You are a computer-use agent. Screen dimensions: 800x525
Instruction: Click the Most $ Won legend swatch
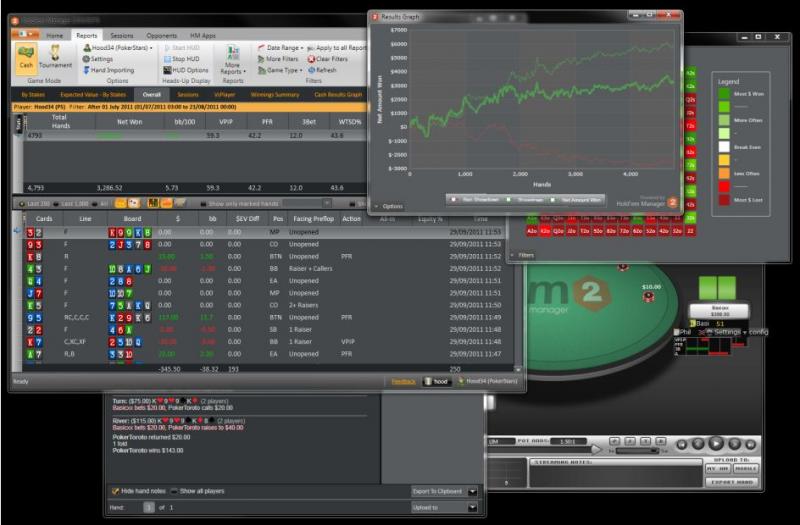pos(724,94)
